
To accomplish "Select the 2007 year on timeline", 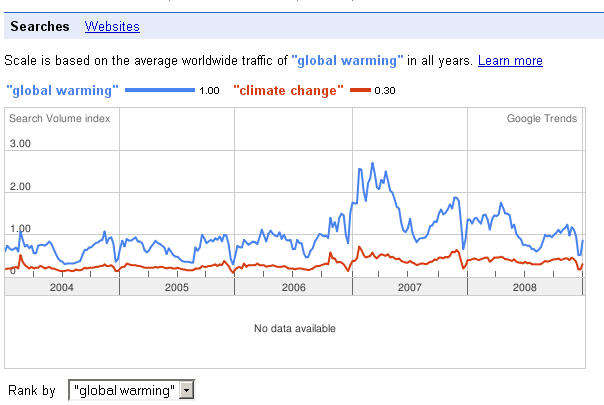I will coord(409,287).
